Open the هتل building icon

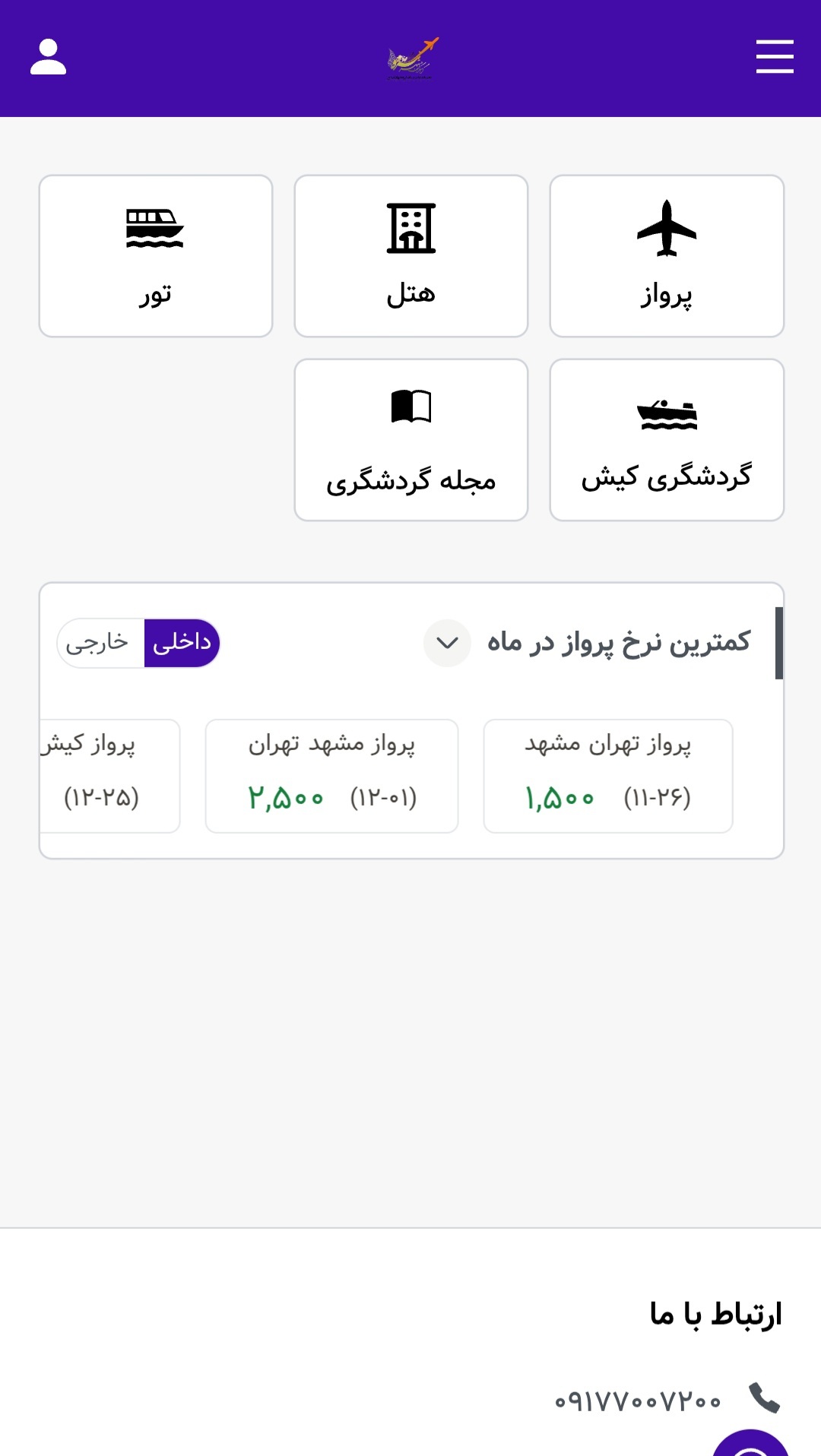[x=411, y=228]
